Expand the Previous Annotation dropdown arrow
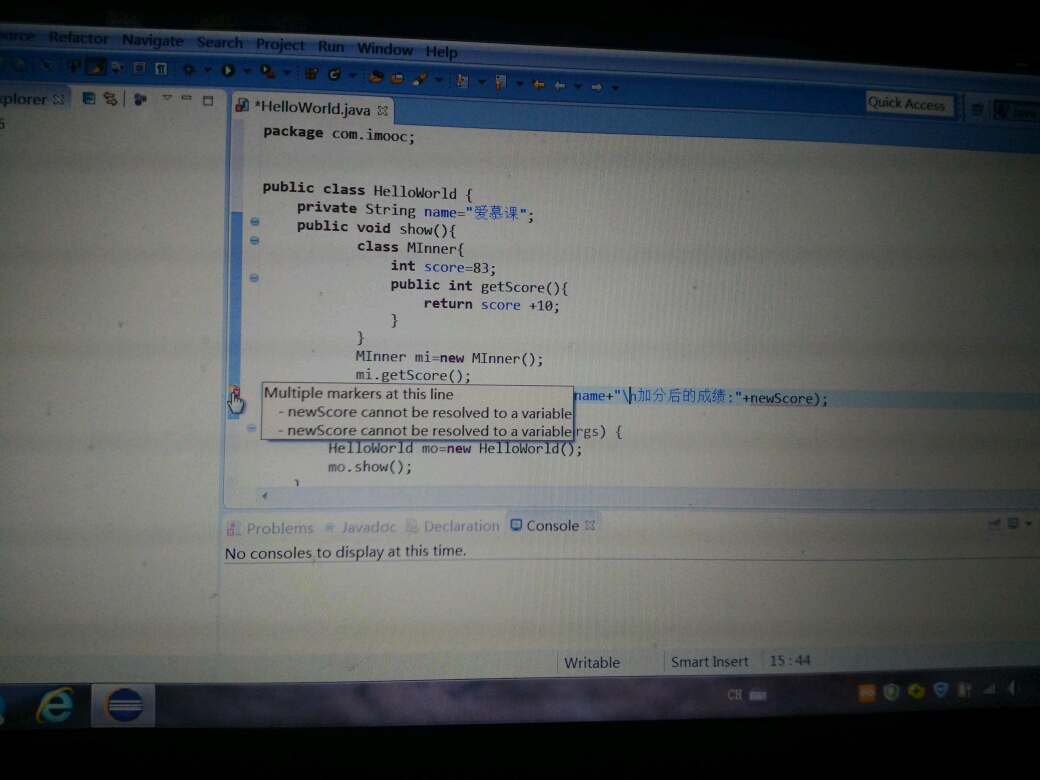Image resolution: width=1040 pixels, height=780 pixels. pos(519,84)
